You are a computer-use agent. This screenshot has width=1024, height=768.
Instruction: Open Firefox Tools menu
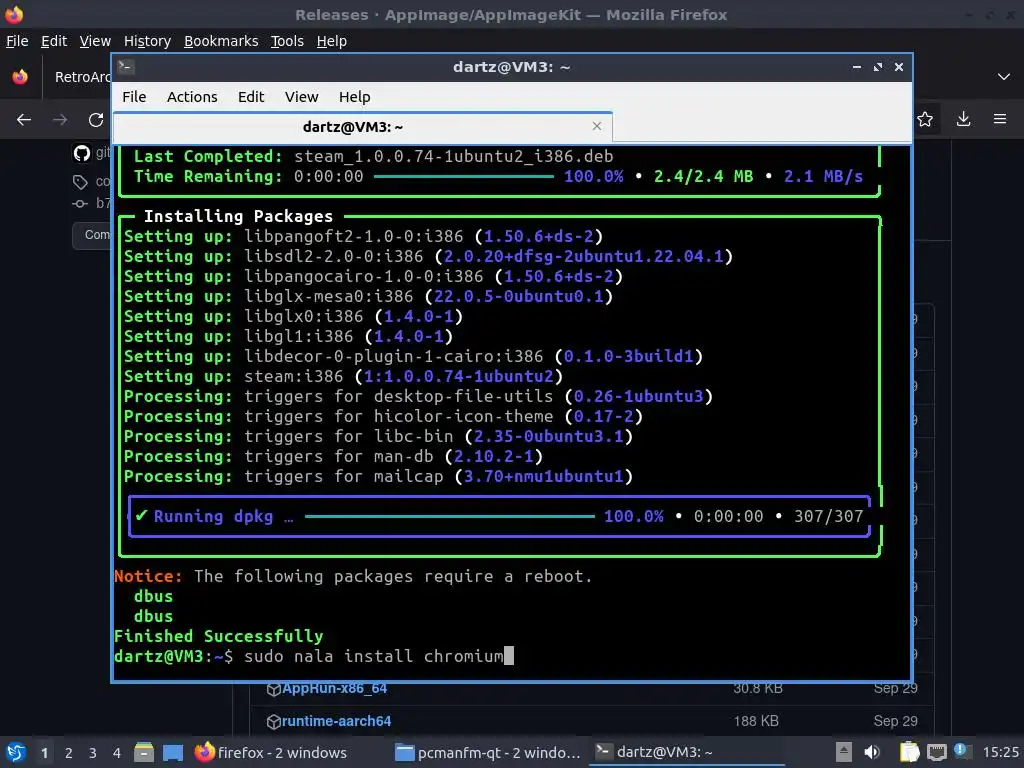pos(287,41)
